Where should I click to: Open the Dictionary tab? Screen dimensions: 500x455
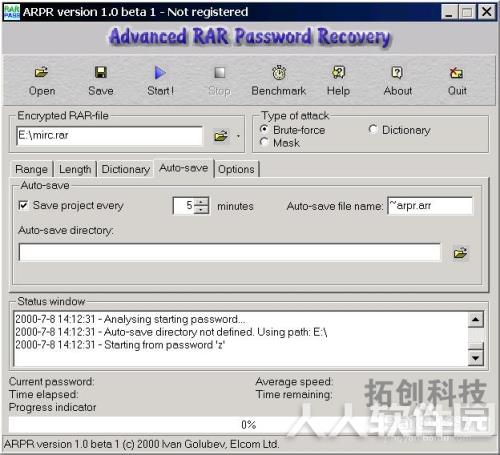point(126,169)
